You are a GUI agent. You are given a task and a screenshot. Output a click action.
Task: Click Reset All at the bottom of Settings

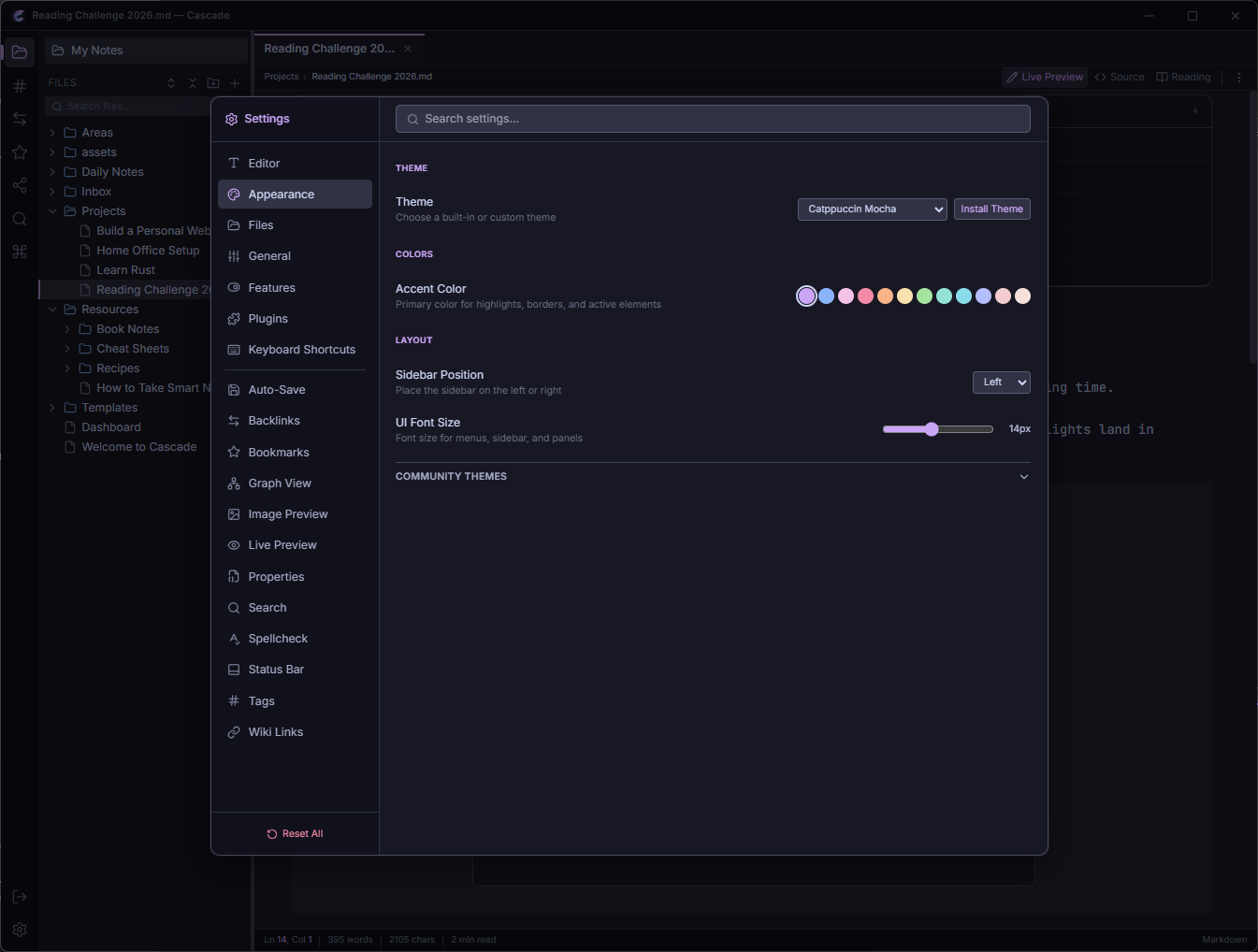point(295,833)
